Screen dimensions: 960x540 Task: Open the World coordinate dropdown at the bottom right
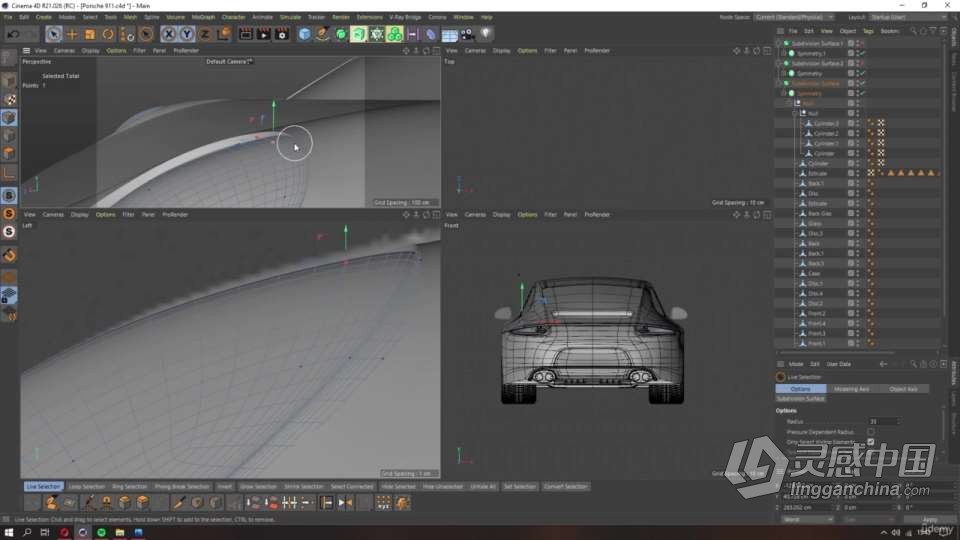pos(808,519)
